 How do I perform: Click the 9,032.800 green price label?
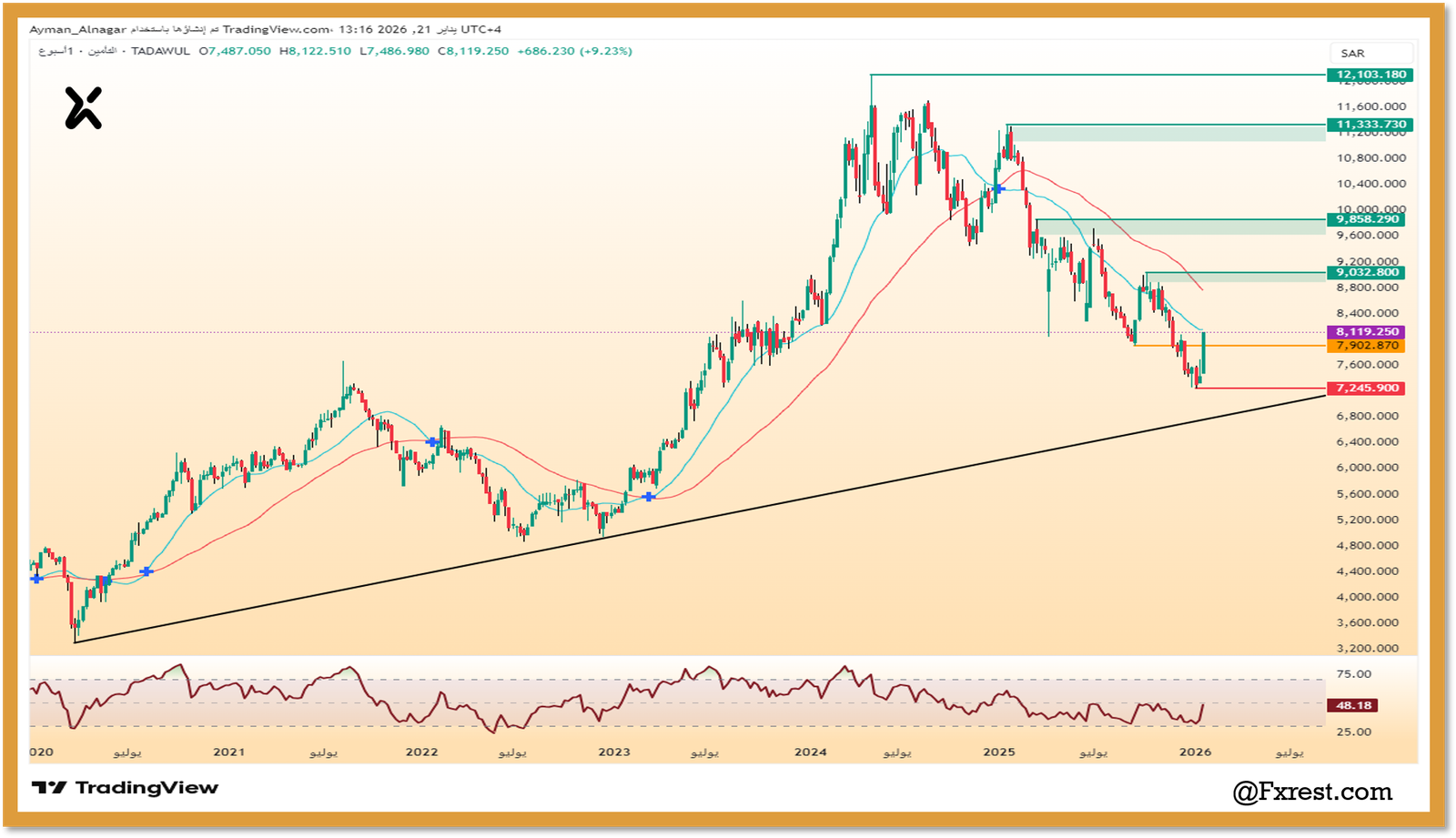pyautogui.click(x=1367, y=272)
